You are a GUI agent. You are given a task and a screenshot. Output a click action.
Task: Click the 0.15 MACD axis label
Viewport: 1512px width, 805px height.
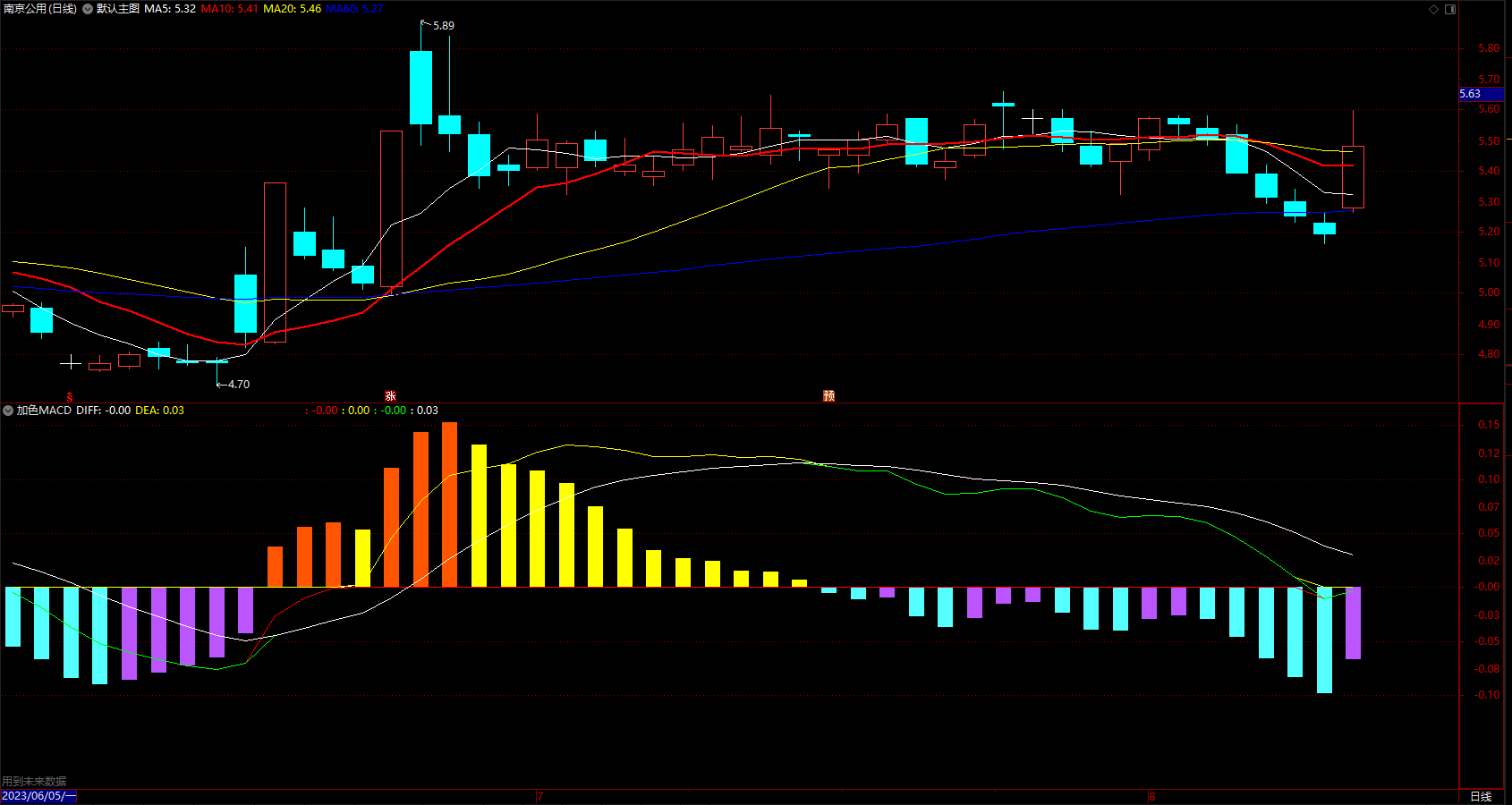pos(1489,425)
